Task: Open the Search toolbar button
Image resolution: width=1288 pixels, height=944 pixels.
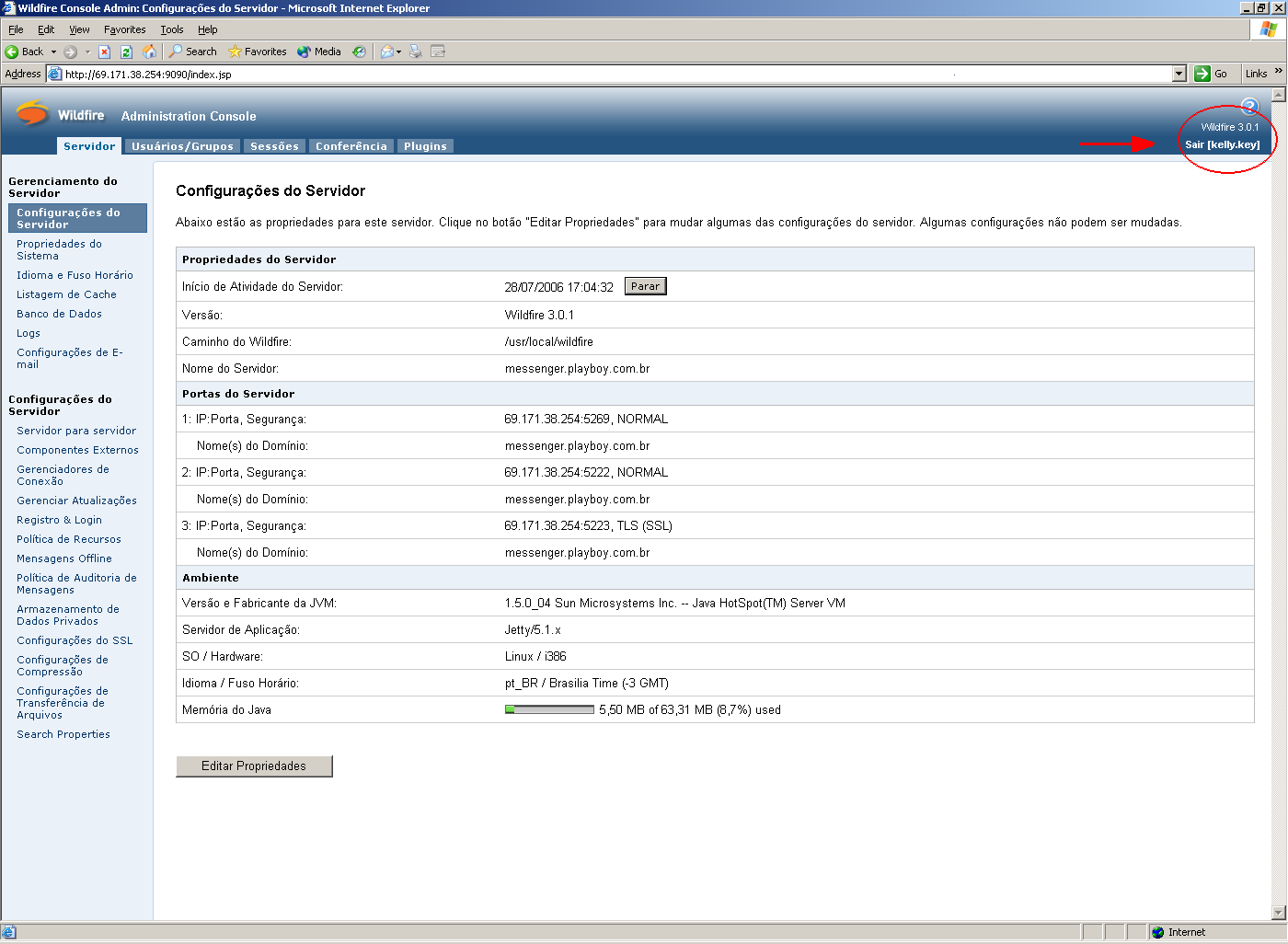Action: pyautogui.click(x=193, y=52)
